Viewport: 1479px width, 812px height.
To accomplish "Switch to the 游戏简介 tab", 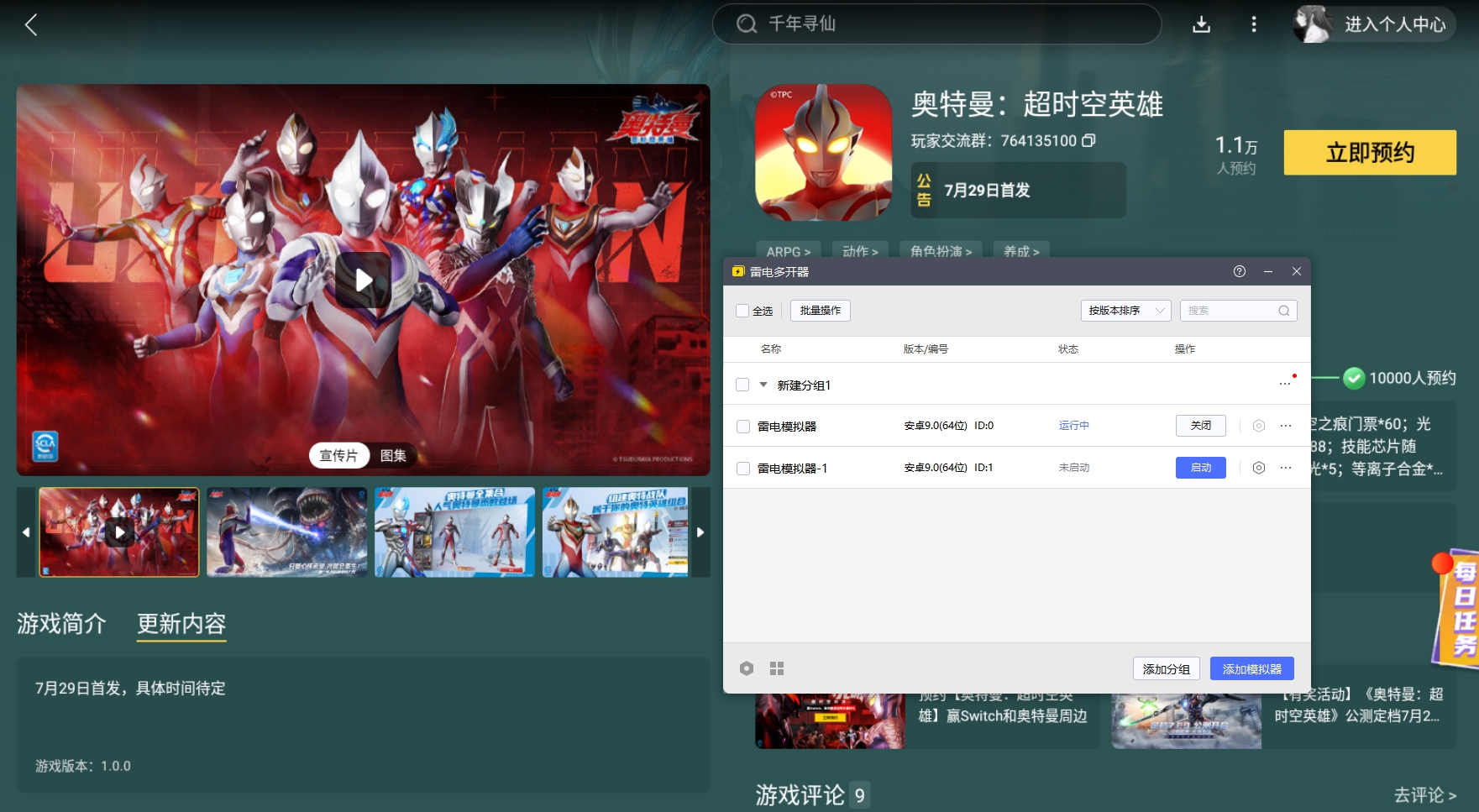I will [61, 623].
